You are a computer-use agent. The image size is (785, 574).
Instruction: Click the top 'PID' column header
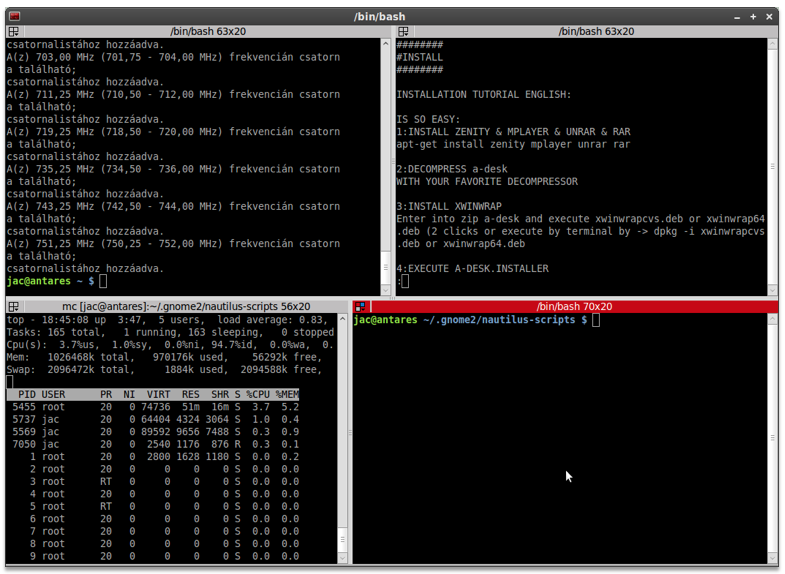coord(27,394)
